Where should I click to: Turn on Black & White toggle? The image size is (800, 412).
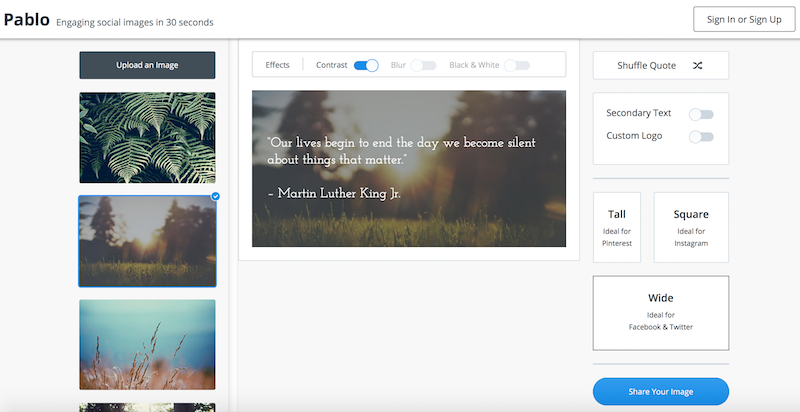tap(516, 65)
